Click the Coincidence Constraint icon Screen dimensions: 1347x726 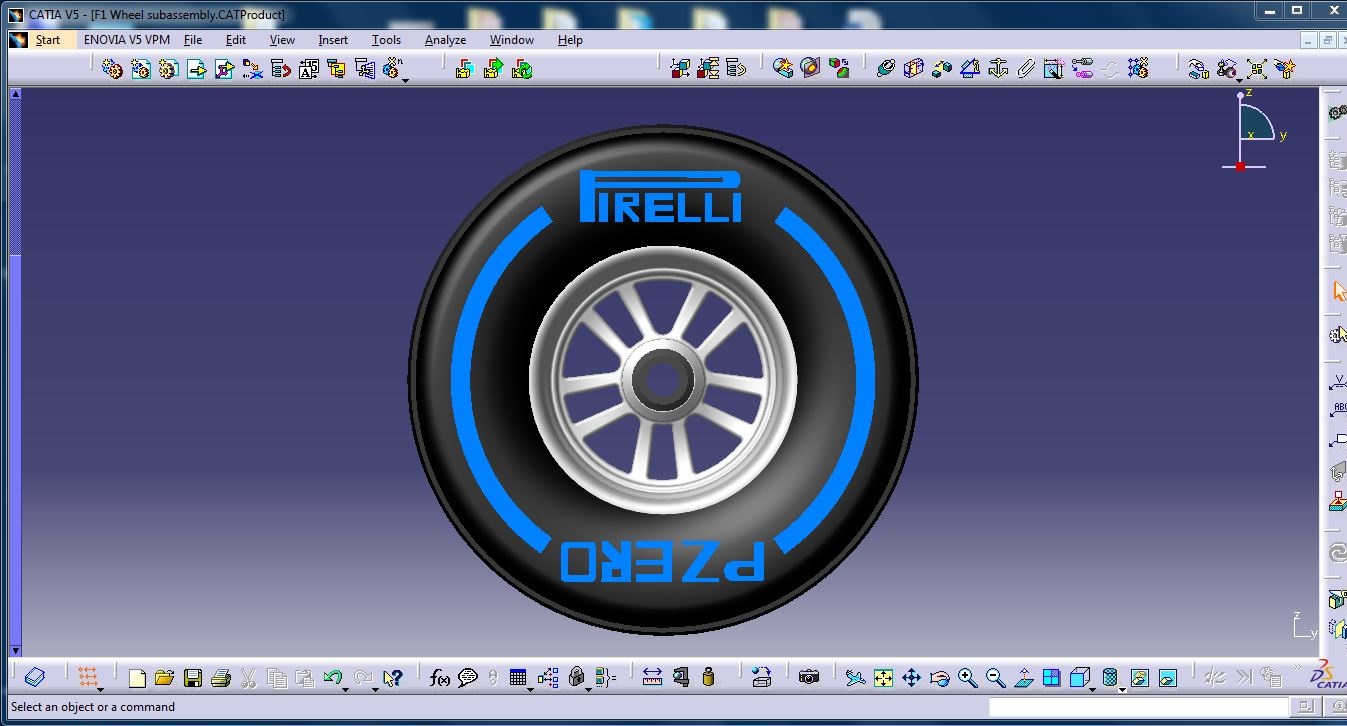[884, 68]
